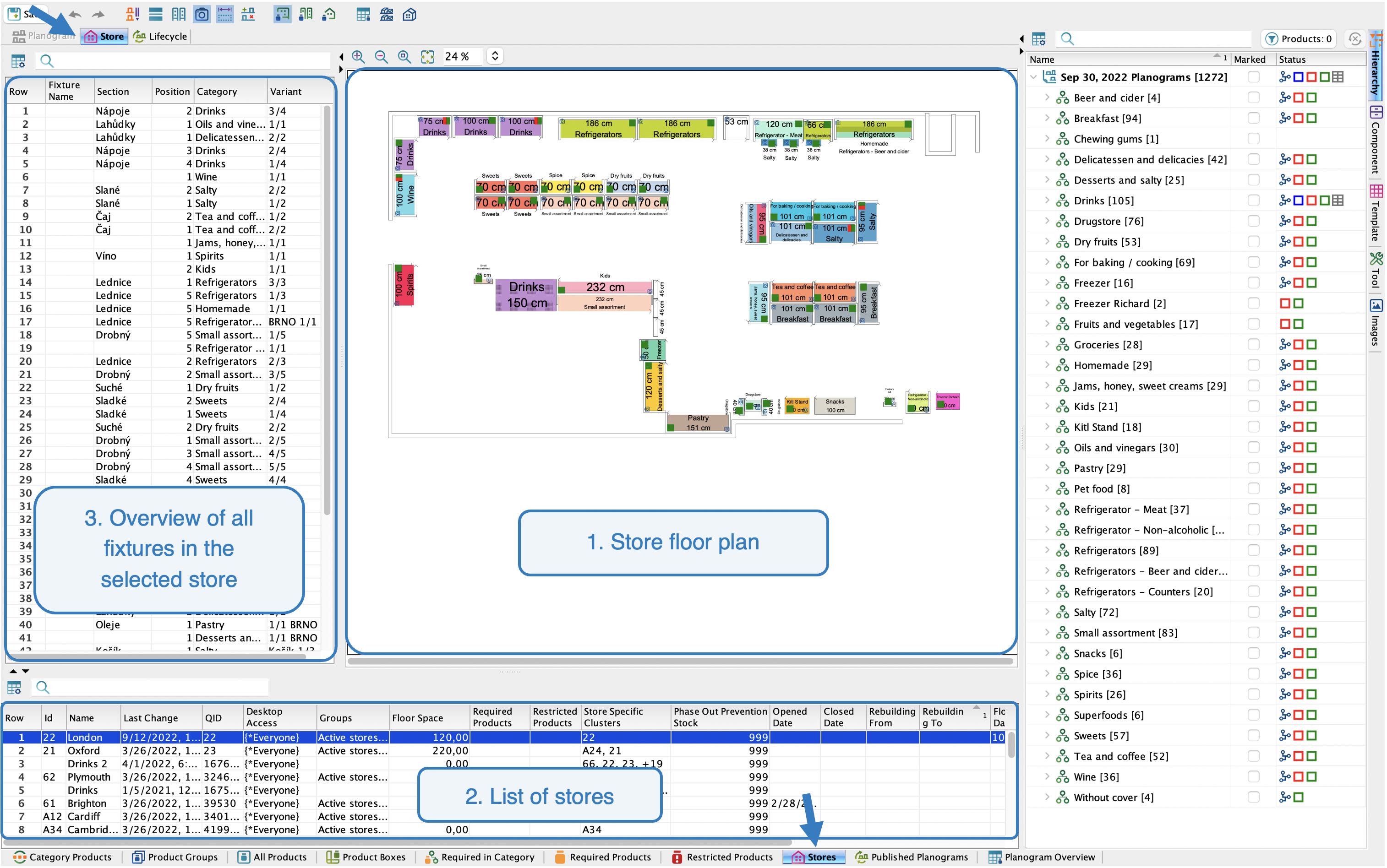
Task: Click the Undo arrow in the toolbar
Action: (75, 14)
